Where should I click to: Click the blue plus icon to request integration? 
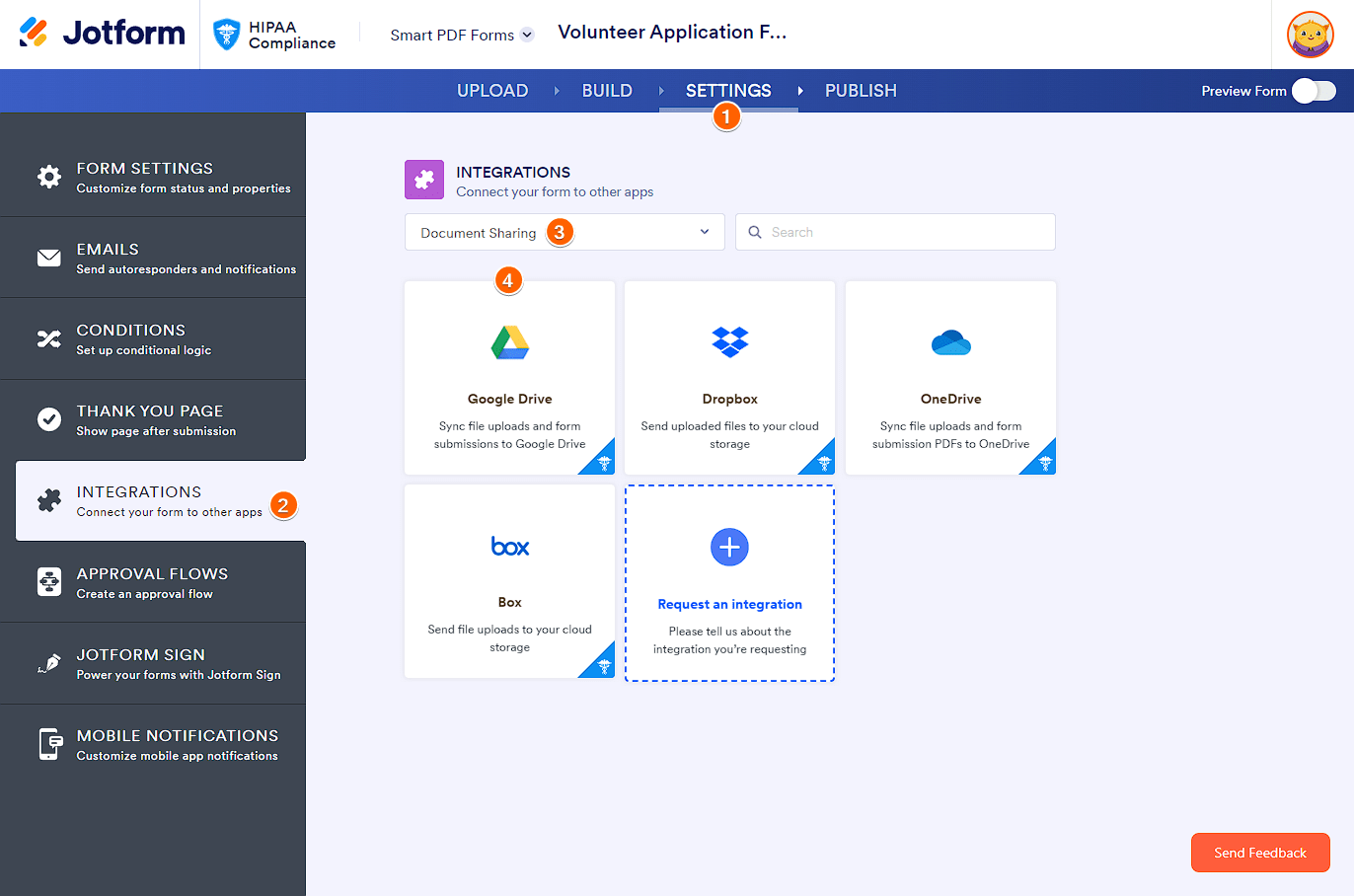pyautogui.click(x=730, y=547)
